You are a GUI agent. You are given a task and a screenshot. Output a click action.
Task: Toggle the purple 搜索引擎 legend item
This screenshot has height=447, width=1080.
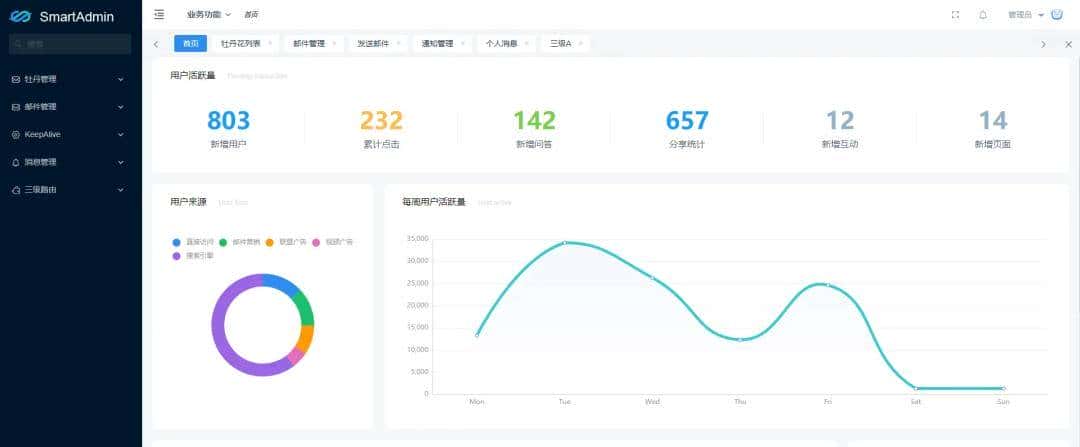point(192,256)
